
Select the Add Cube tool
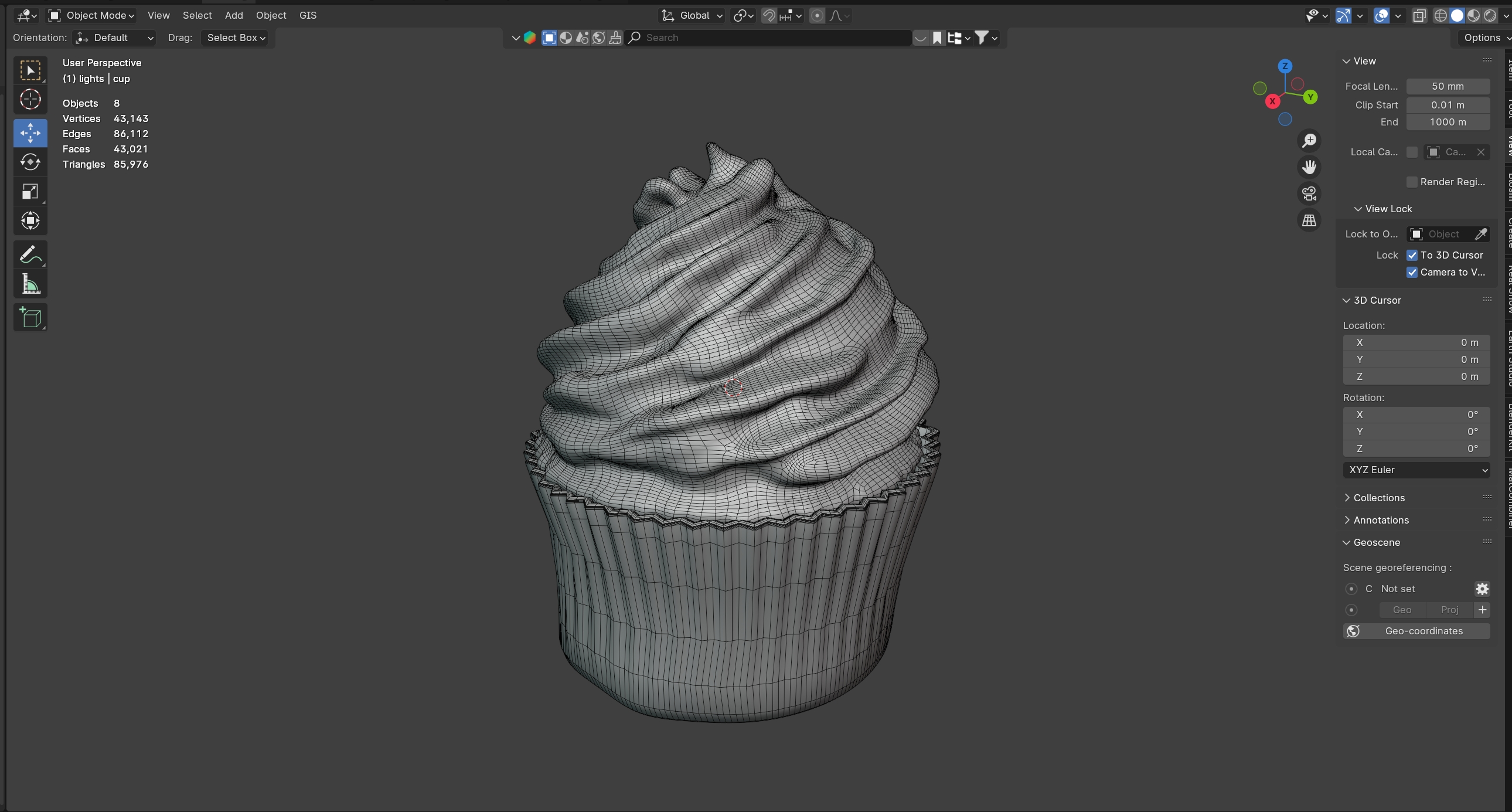point(30,318)
